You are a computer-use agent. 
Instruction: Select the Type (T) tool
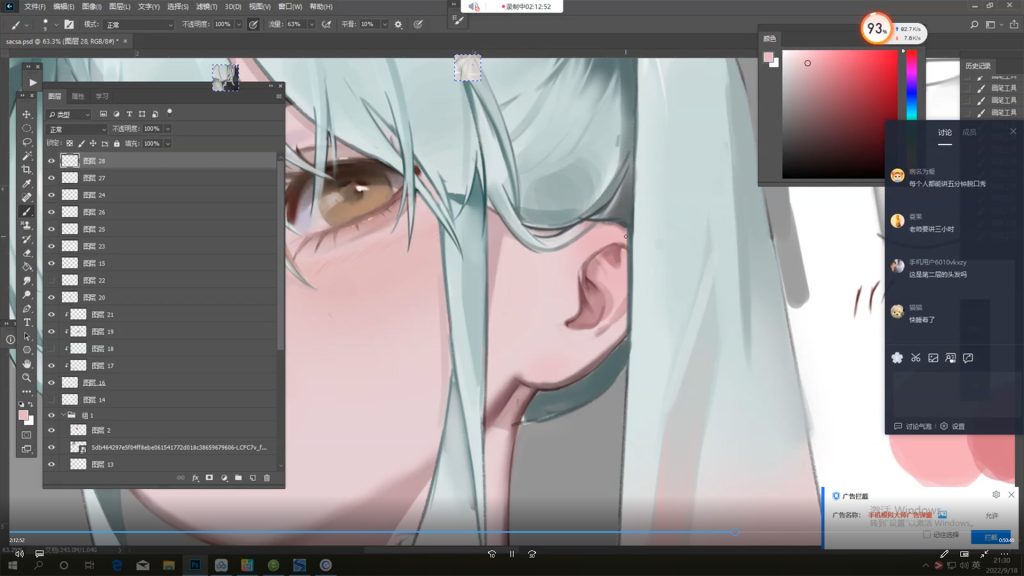[x=27, y=322]
